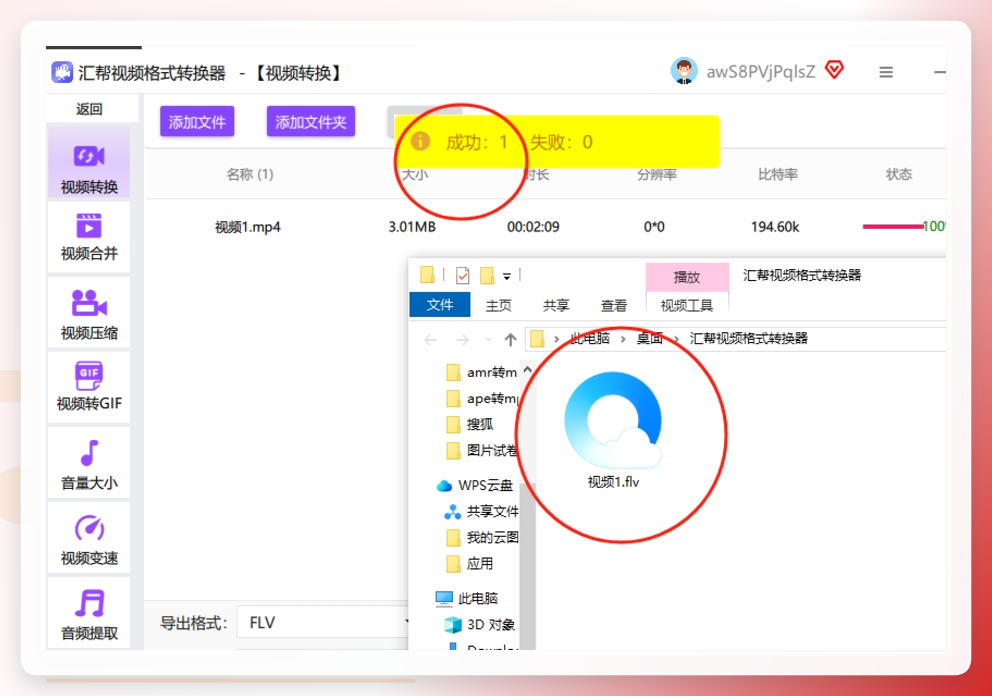The width and height of the screenshot is (992, 696).
Task: Open the 视频变速 (video speed) sidebar tool
Action: 89,539
